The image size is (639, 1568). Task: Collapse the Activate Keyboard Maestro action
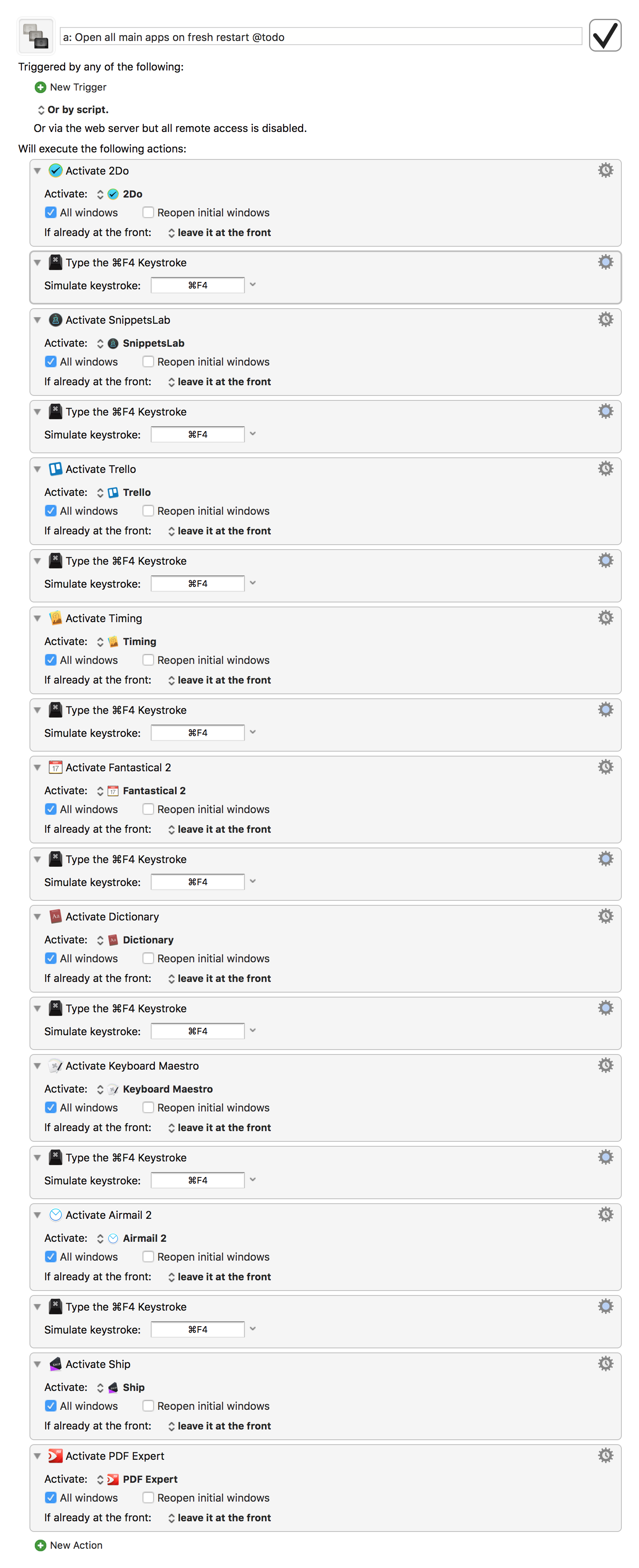click(x=38, y=1065)
